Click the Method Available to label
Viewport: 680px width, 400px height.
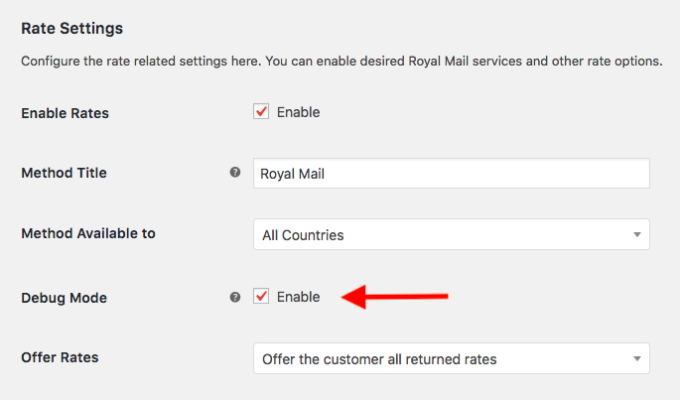pyautogui.click(x=88, y=233)
